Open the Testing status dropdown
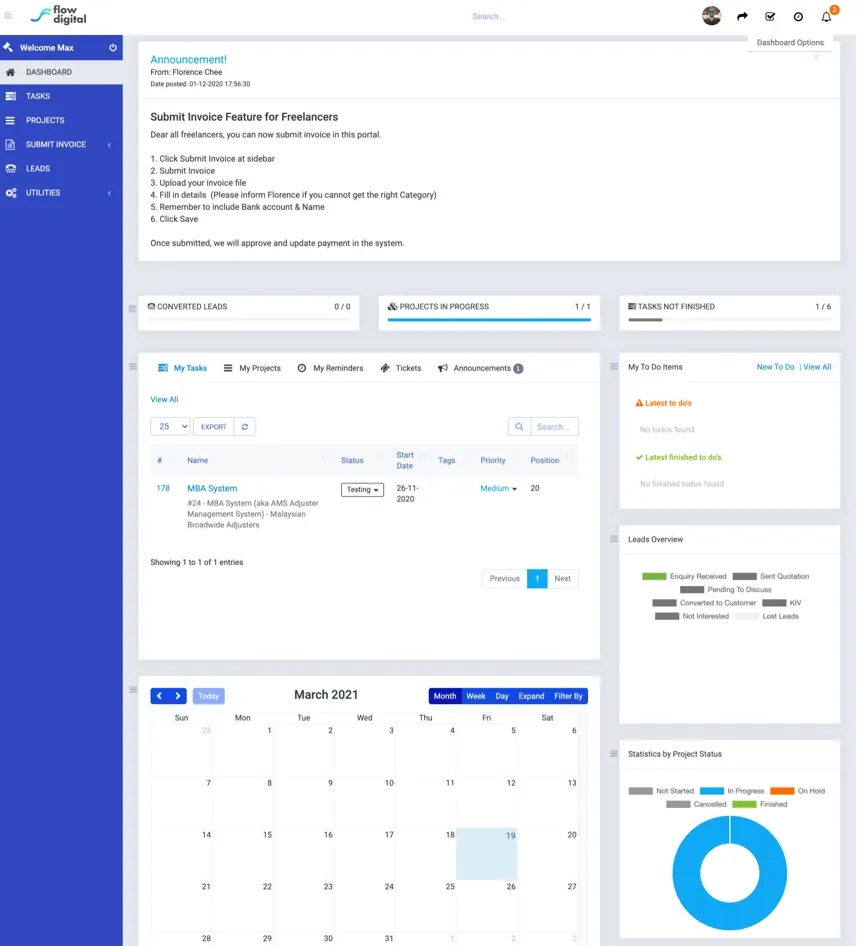The width and height of the screenshot is (860, 946). pos(362,489)
